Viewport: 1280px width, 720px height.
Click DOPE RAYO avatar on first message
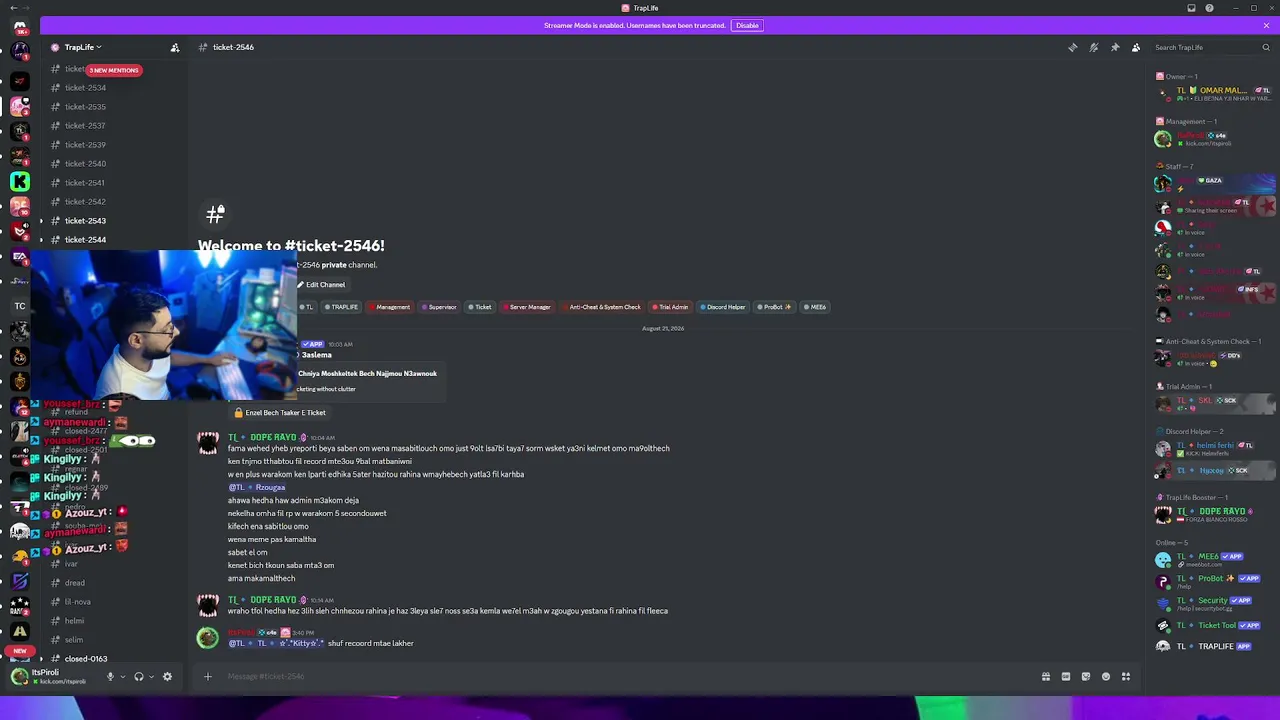[x=208, y=443]
